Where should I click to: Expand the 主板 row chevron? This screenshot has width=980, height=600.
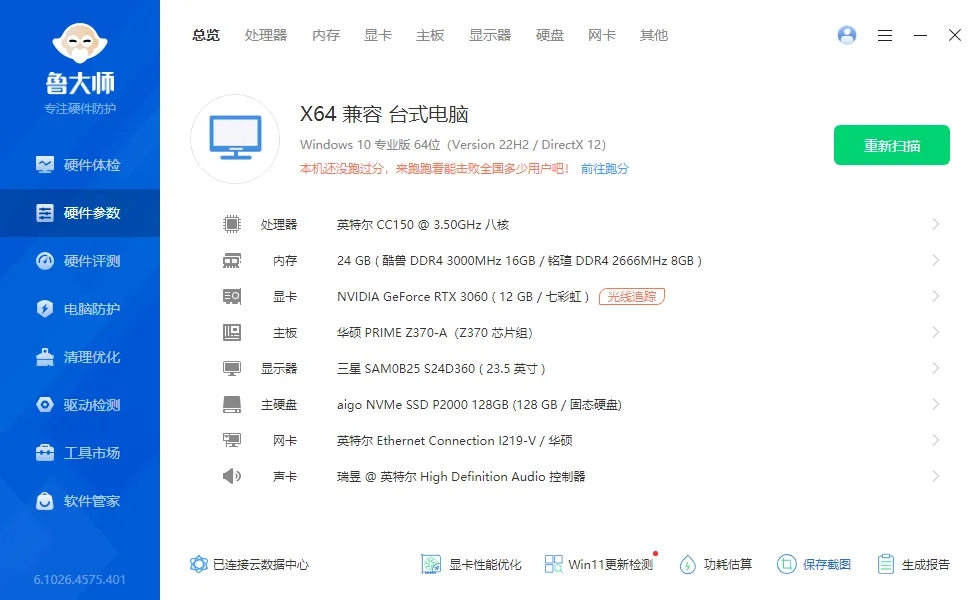[936, 332]
